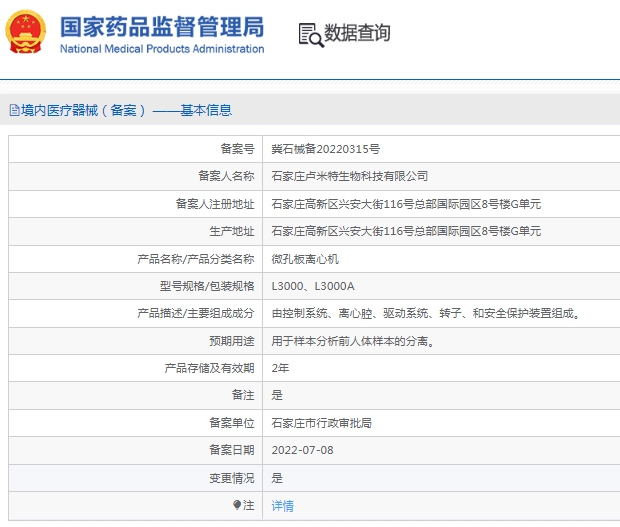This screenshot has width=620, height=527.
Task: Select product name 微孔板离心机
Action: [305, 259]
